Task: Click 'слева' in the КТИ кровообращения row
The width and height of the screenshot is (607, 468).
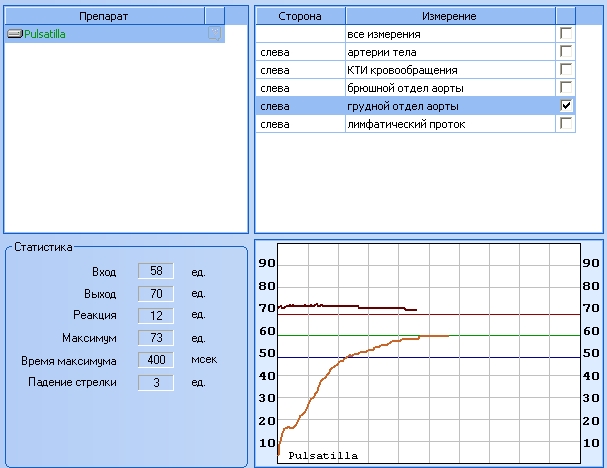Action: coord(275,70)
